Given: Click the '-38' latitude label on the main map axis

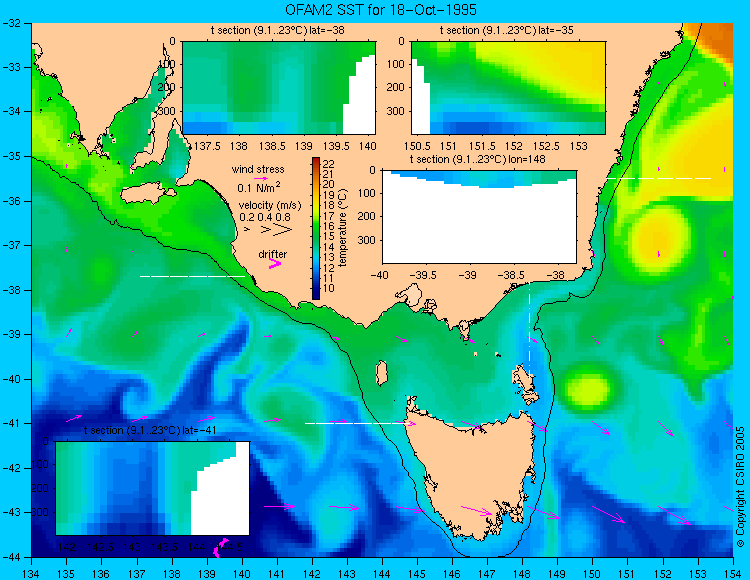Looking at the screenshot, I should tap(11, 290).
